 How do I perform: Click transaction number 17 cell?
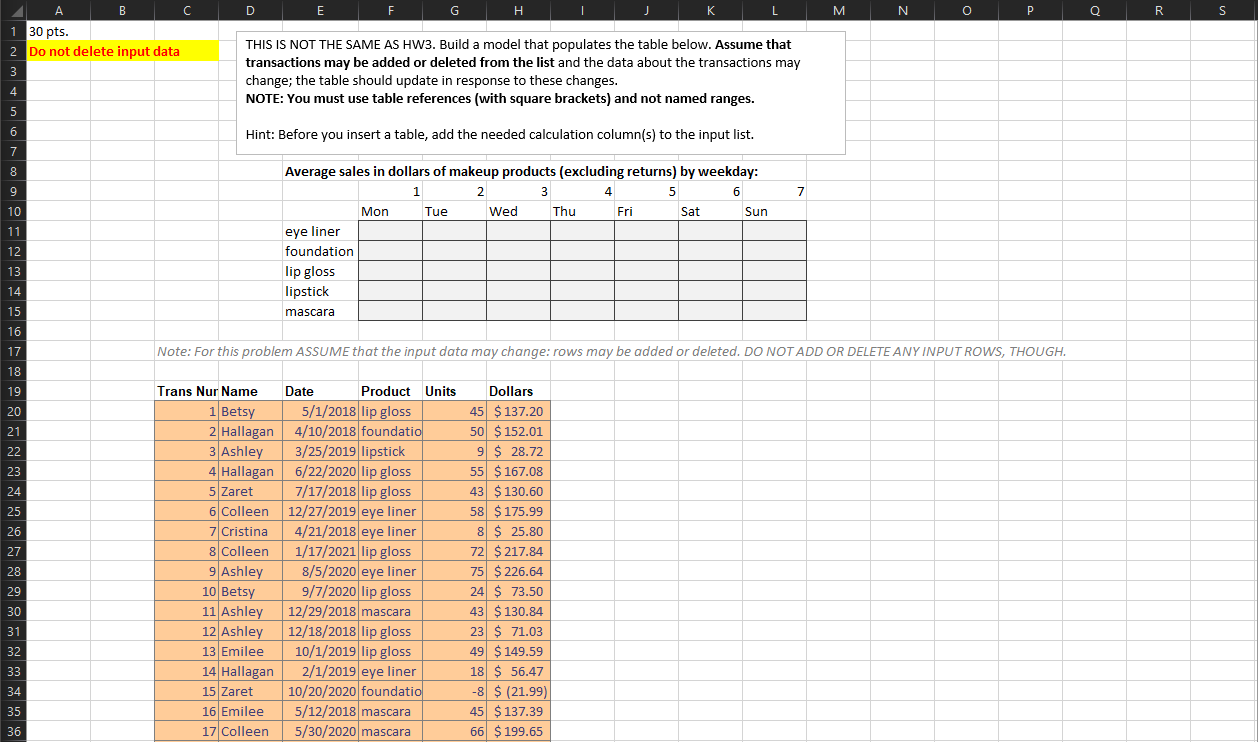click(x=187, y=731)
